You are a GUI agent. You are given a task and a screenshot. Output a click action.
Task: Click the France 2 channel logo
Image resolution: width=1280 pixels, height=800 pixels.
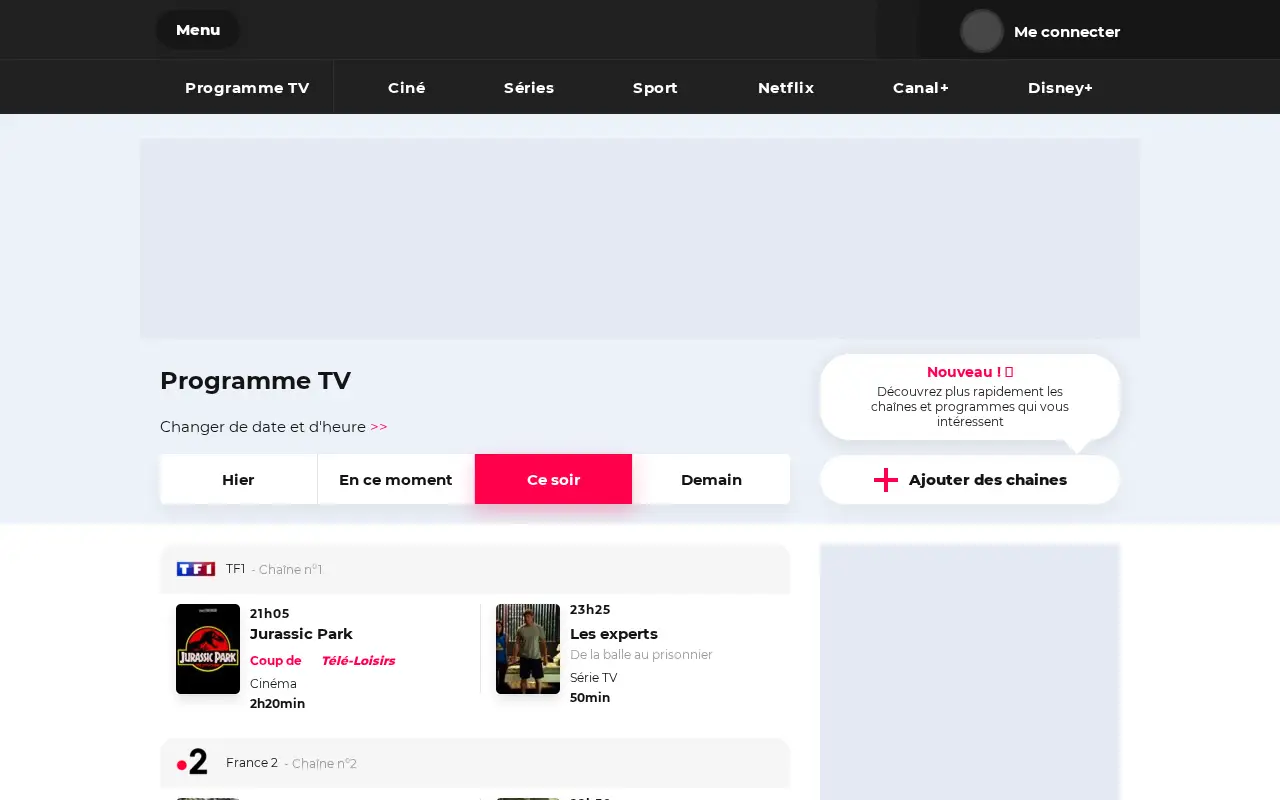(x=192, y=762)
